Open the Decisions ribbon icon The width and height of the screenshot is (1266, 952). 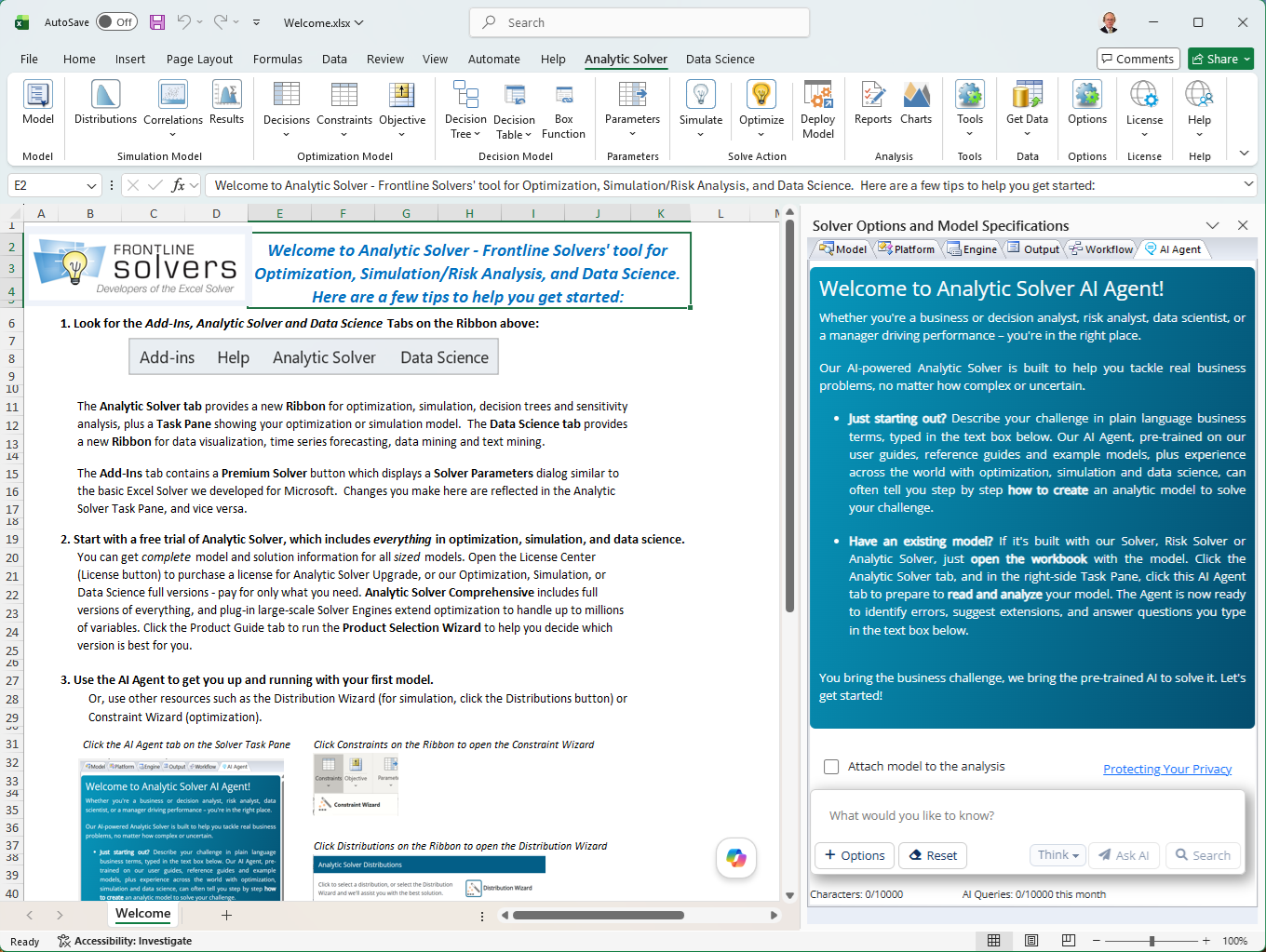pyautogui.click(x=287, y=109)
